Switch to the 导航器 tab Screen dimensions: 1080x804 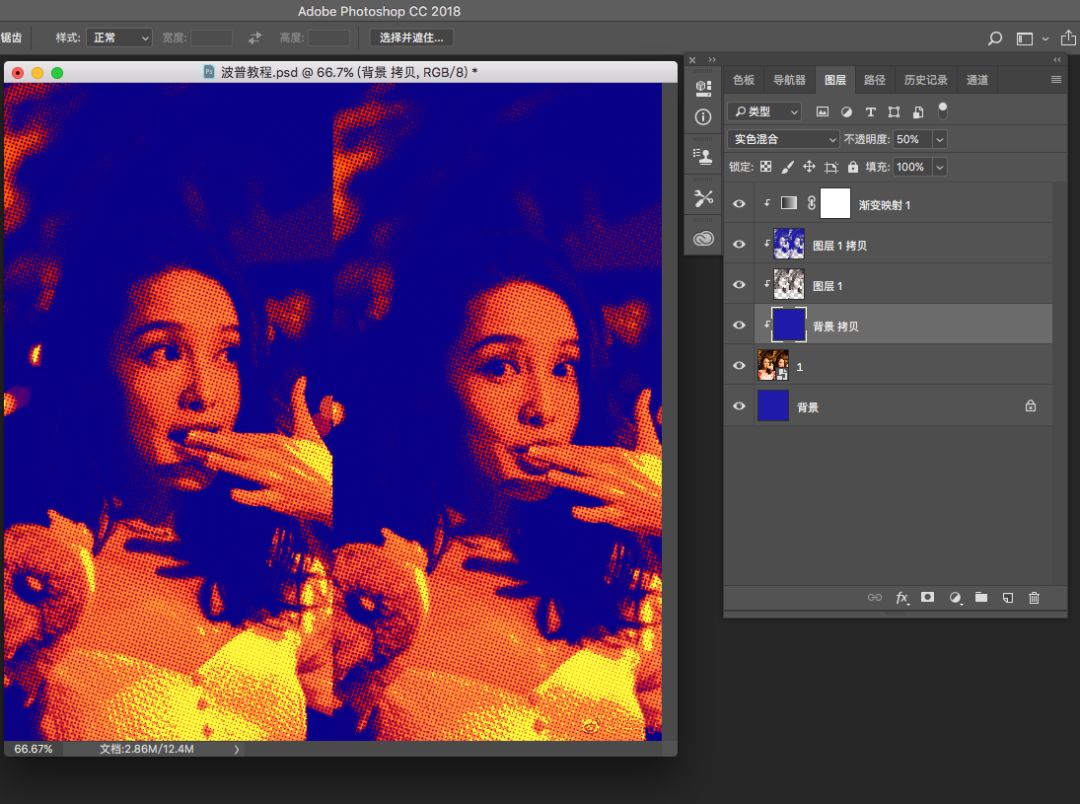tap(789, 80)
